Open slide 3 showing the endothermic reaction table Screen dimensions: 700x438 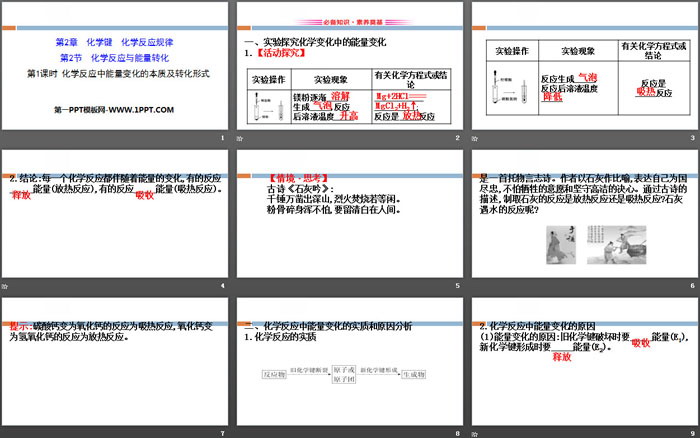pos(581,70)
